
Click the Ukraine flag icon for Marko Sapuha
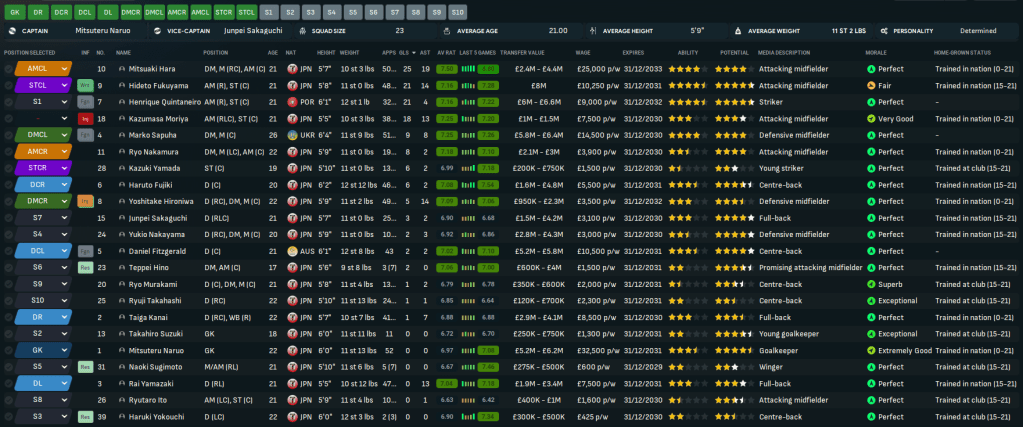(x=291, y=135)
